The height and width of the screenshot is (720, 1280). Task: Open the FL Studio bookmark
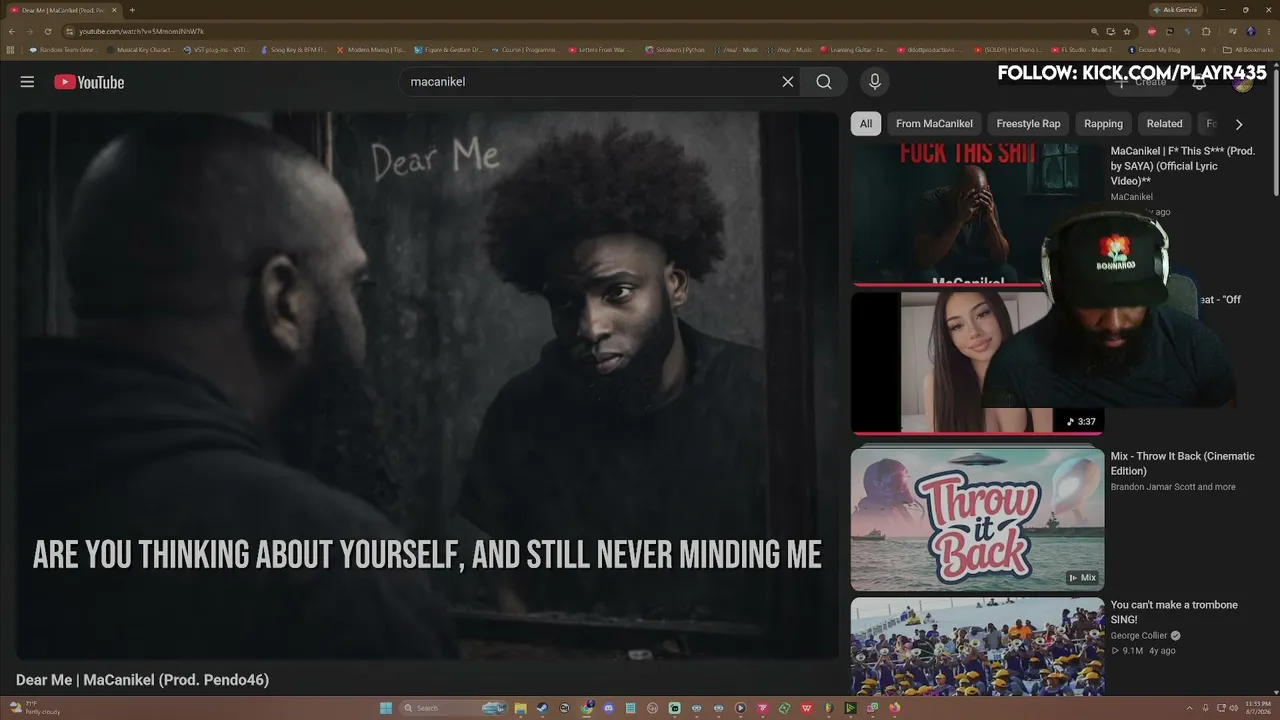(1083, 49)
